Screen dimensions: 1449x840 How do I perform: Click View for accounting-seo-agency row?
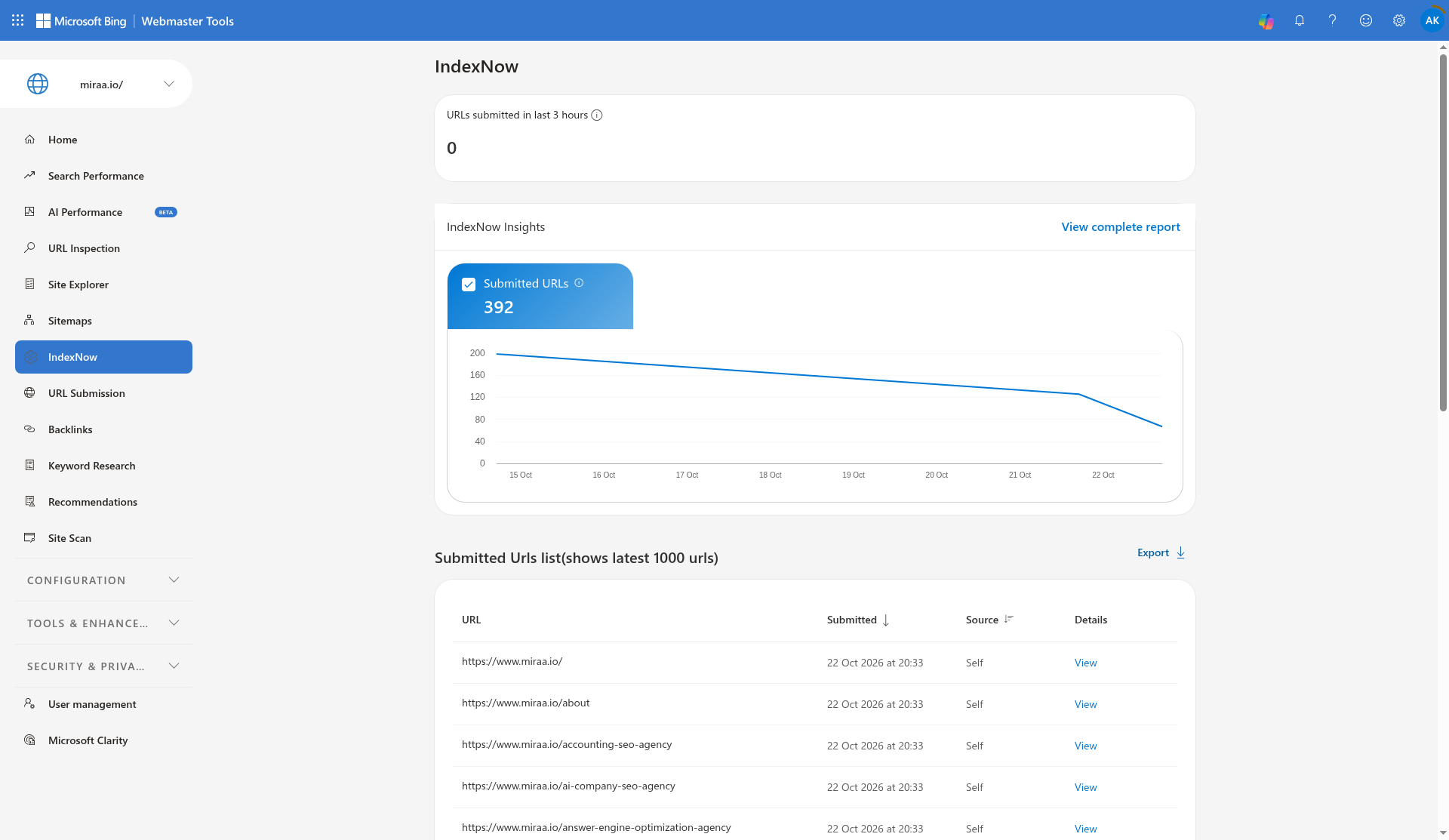pos(1085,746)
